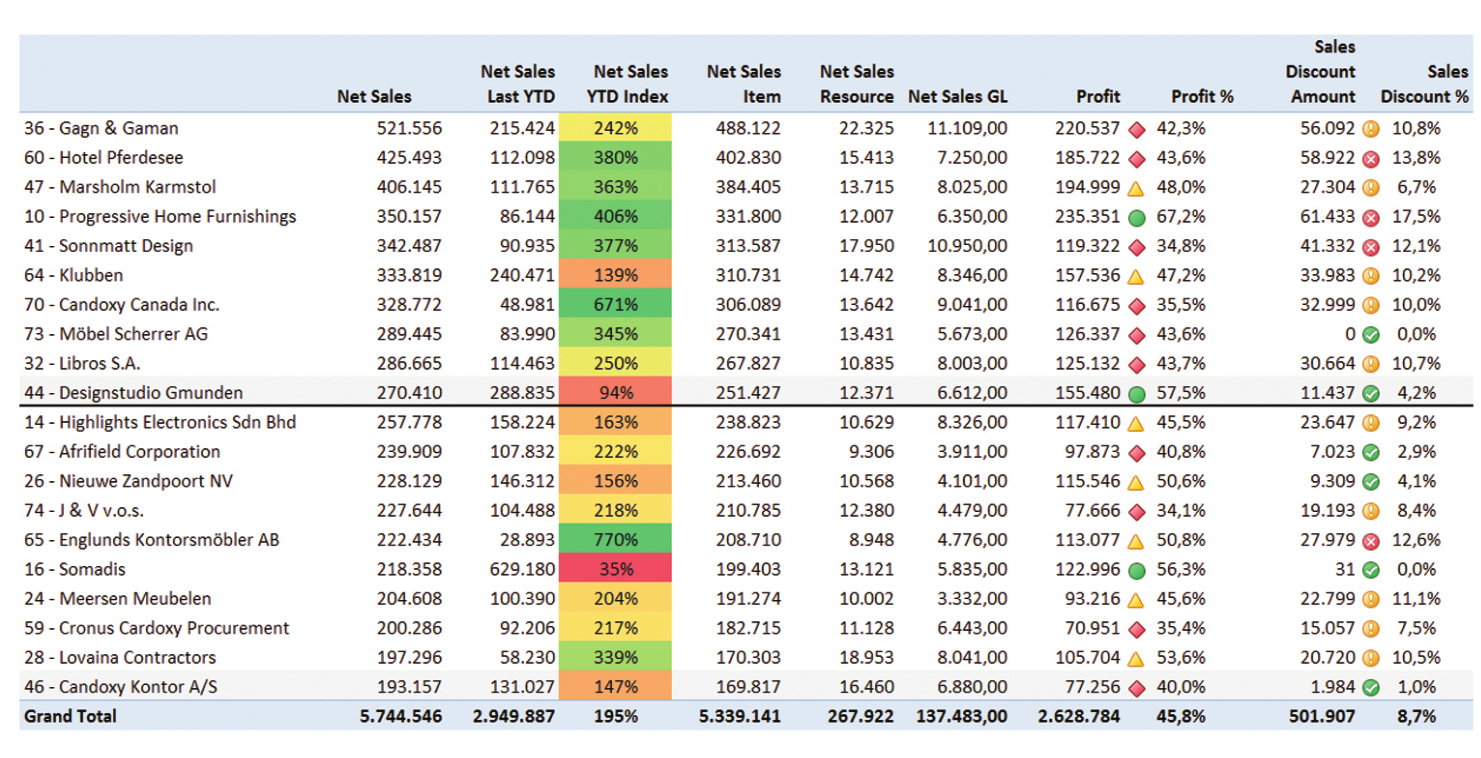Click the Grand Total Net Sales value 5.744.546
Image resolution: width=1481 pixels, height=758 pixels.
(402, 716)
